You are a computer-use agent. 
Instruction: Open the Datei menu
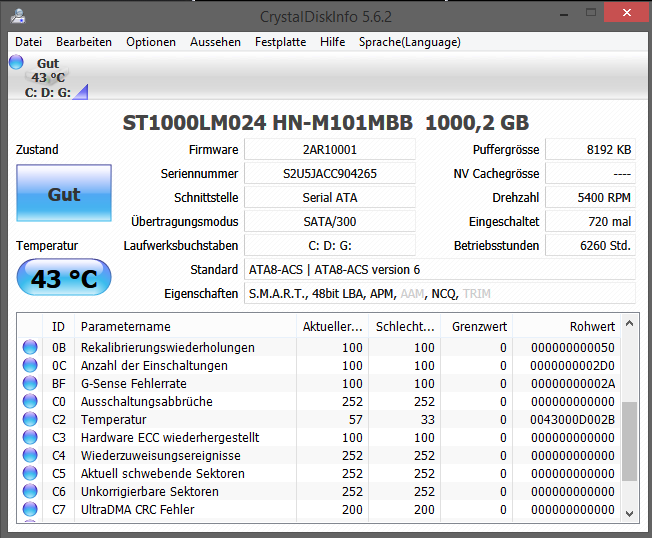click(29, 42)
